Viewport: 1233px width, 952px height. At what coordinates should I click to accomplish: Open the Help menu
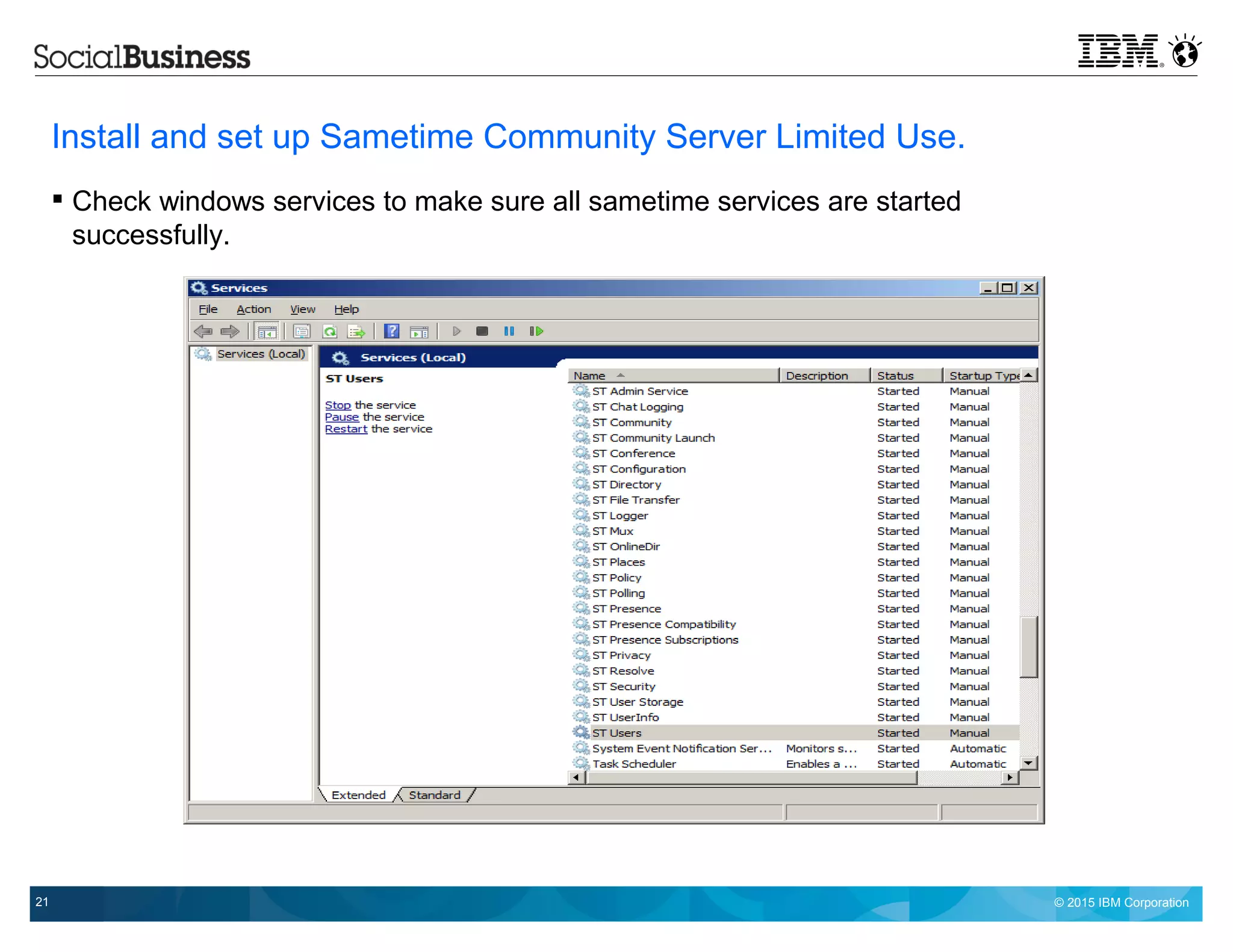[x=346, y=309]
